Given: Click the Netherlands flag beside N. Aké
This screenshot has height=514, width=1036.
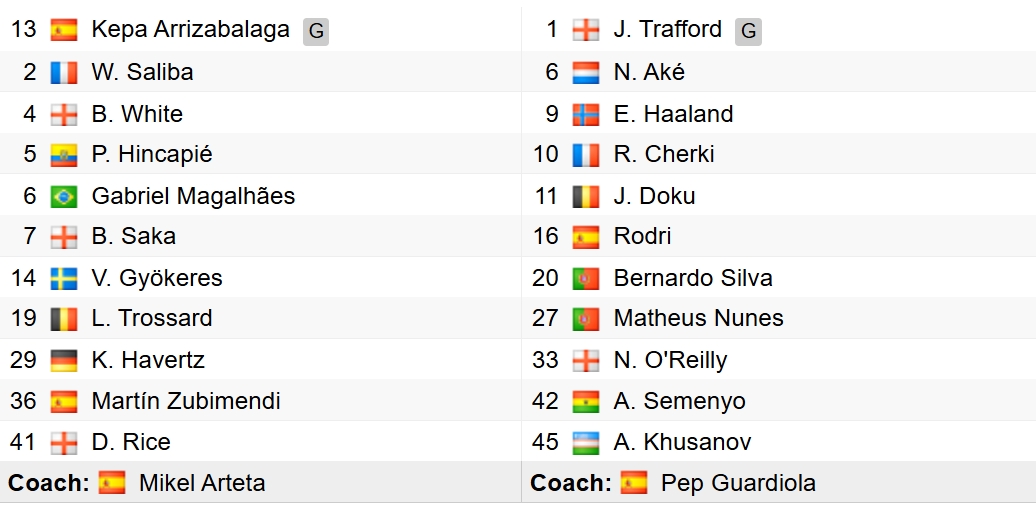Looking at the screenshot, I should 586,72.
